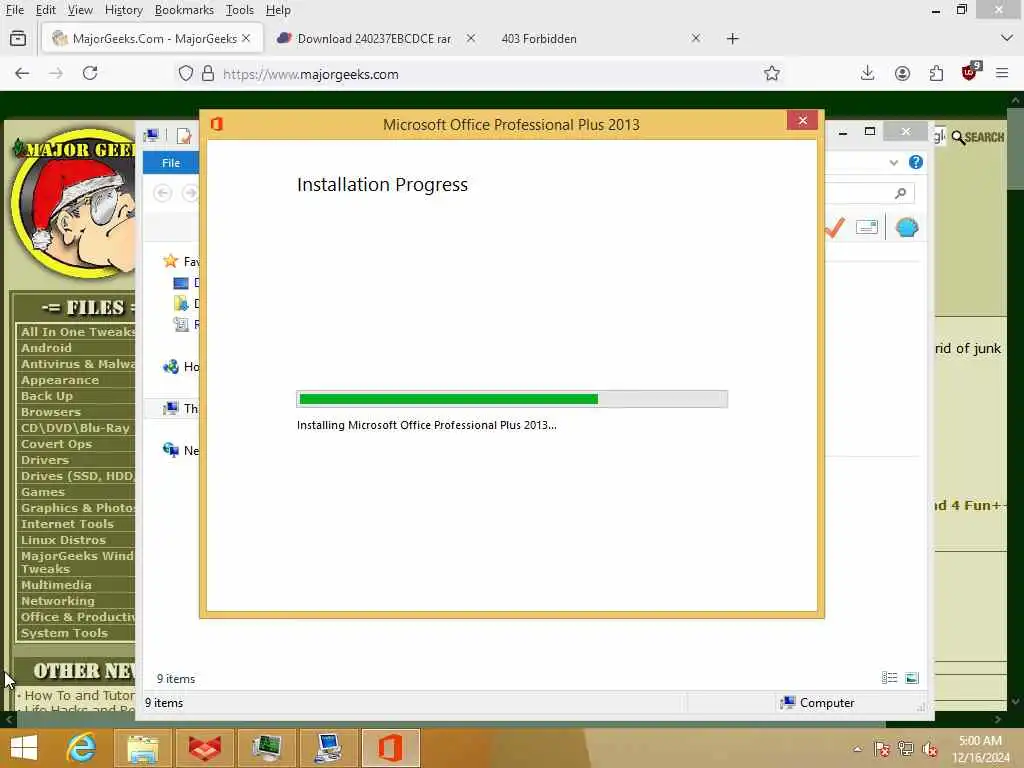Open the Internet Tools category link
The image size is (1024, 768).
(x=67, y=524)
